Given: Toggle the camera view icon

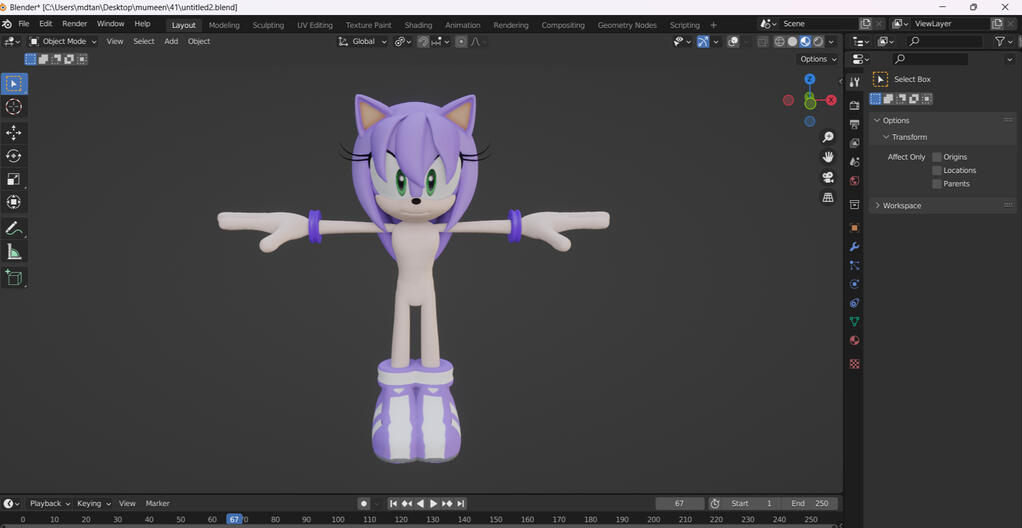Looking at the screenshot, I should click(828, 177).
